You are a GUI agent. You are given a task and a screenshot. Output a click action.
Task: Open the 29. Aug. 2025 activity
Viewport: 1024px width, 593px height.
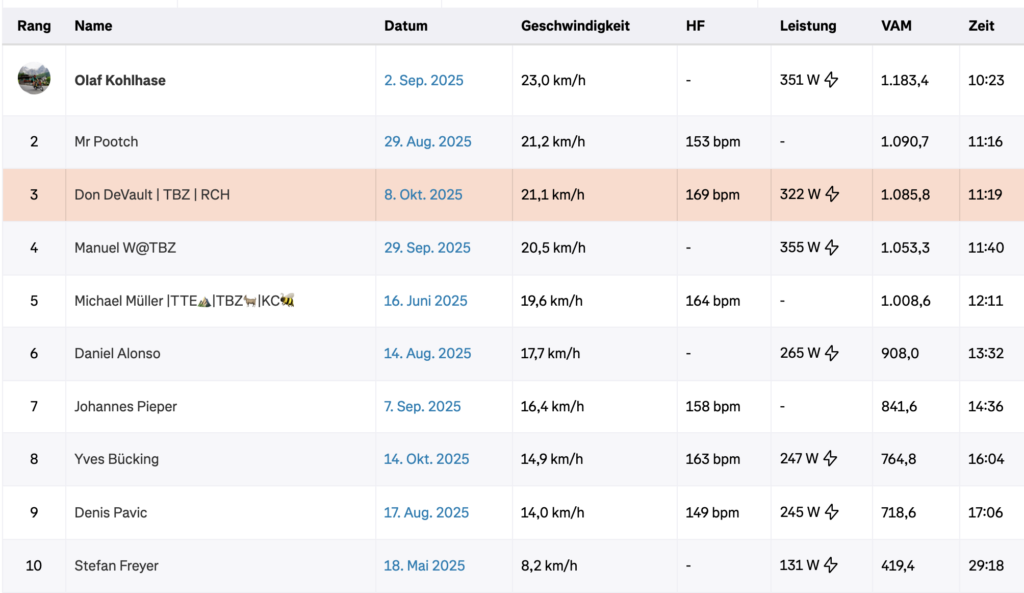[428, 141]
